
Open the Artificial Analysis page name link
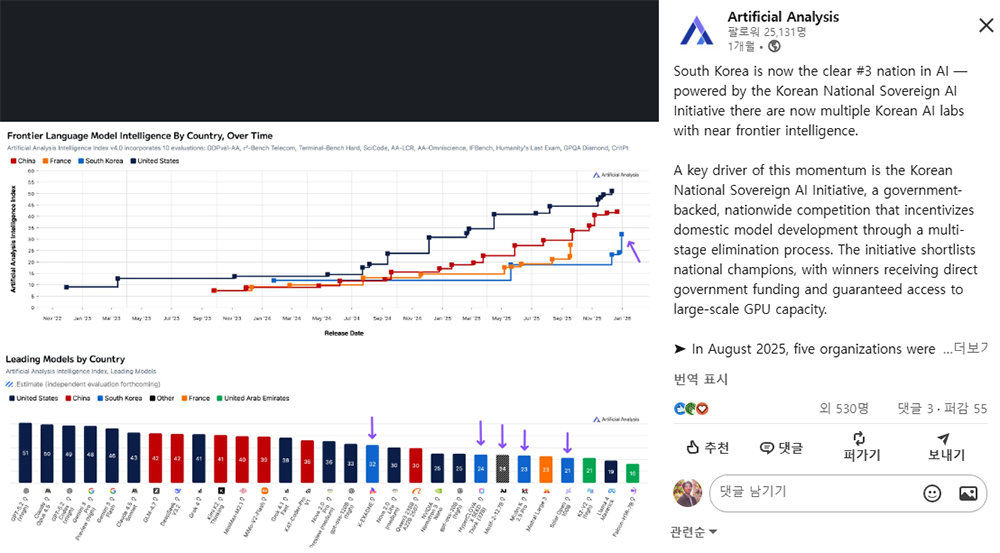[x=783, y=17]
